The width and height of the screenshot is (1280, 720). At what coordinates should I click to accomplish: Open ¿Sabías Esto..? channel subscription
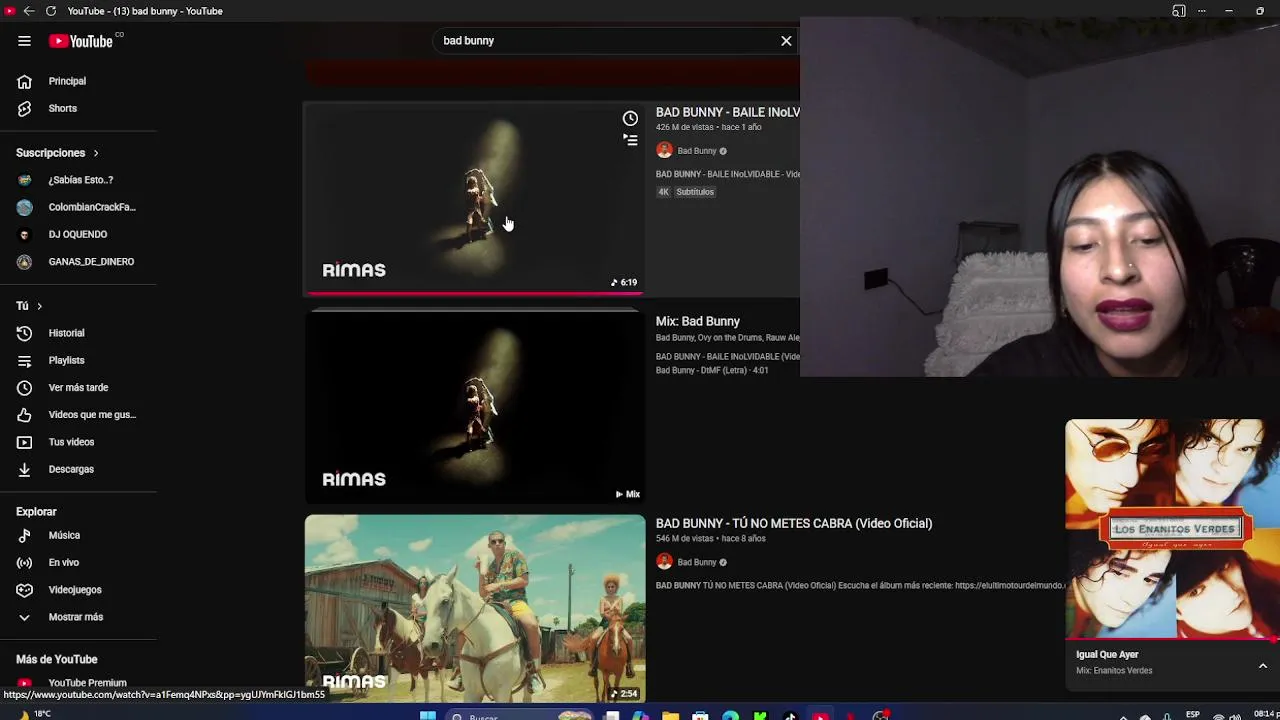(x=78, y=180)
